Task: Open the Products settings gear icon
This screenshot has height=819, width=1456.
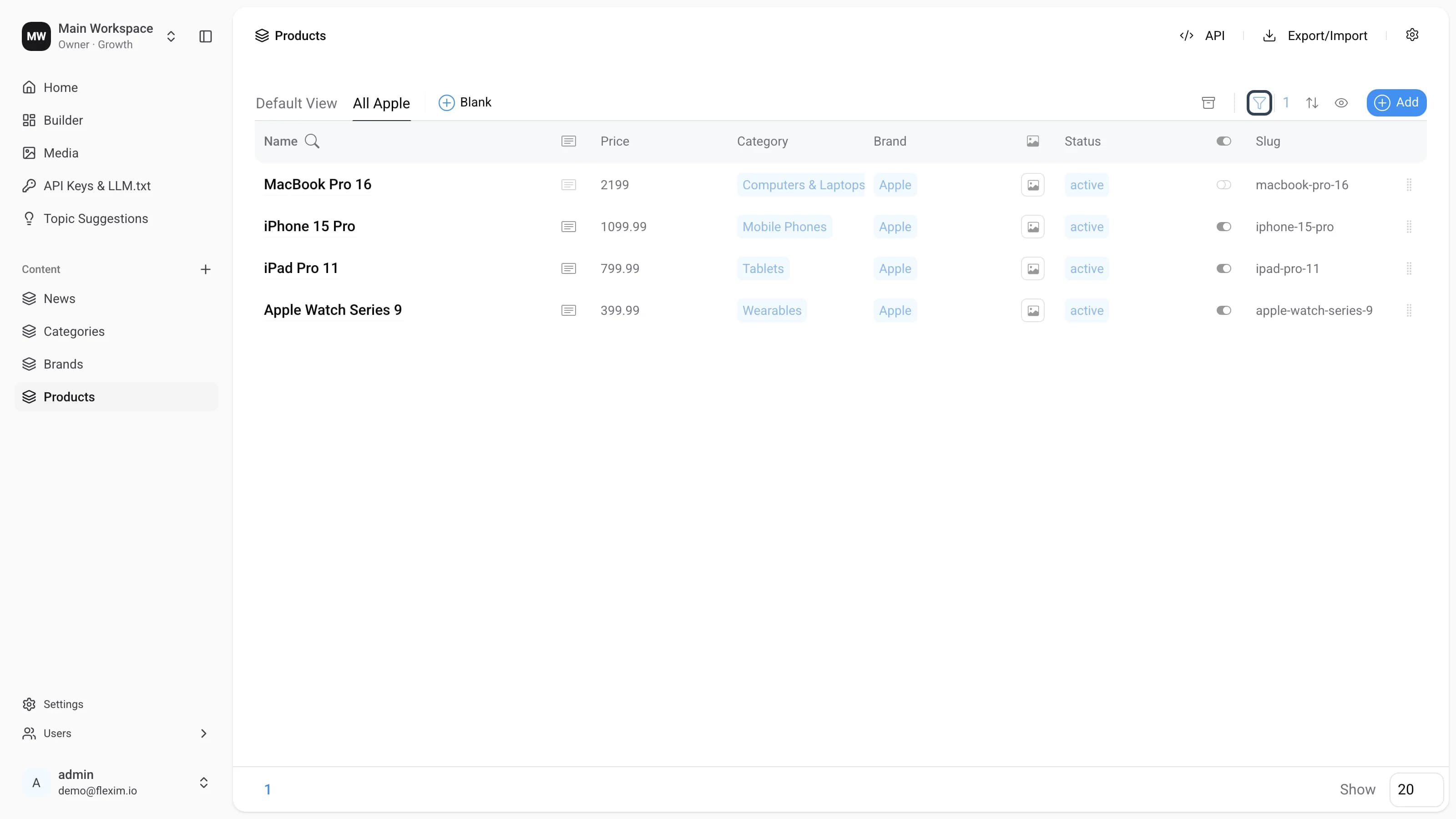Action: (1412, 35)
